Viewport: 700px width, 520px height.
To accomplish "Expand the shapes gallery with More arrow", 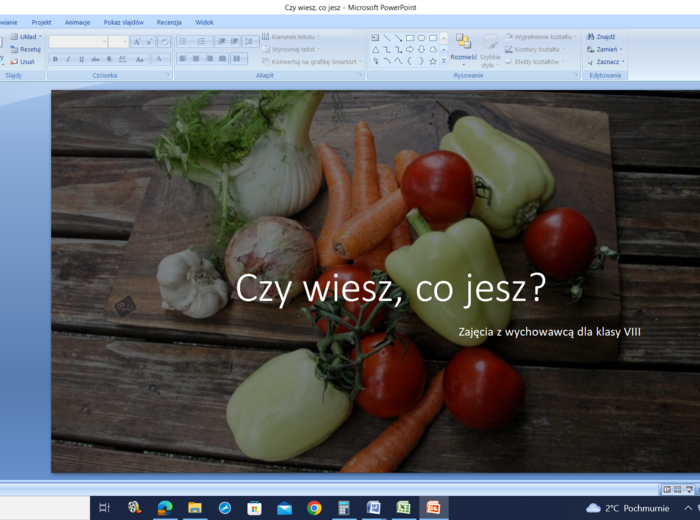I will coord(444,61).
